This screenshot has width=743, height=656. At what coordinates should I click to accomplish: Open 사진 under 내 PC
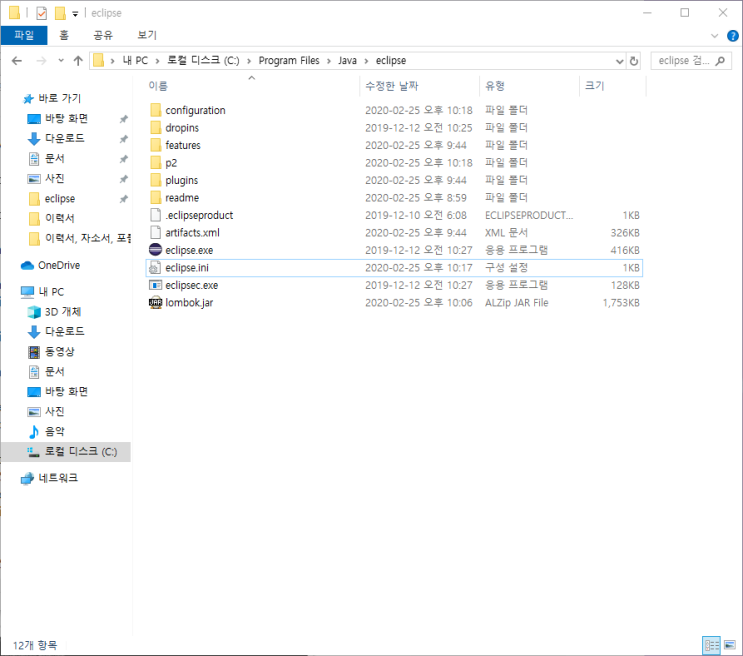pos(54,411)
